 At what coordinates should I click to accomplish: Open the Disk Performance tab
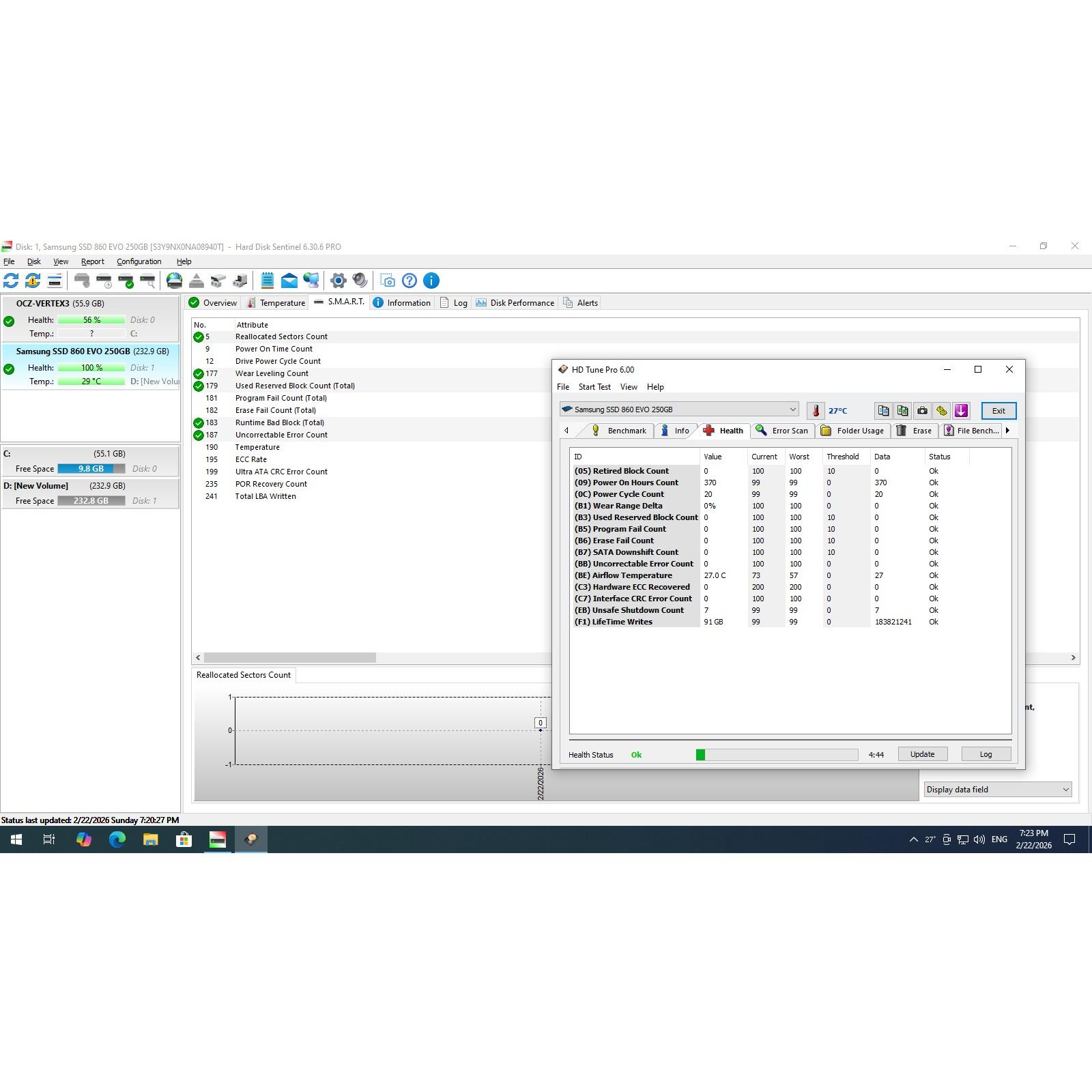(x=515, y=303)
